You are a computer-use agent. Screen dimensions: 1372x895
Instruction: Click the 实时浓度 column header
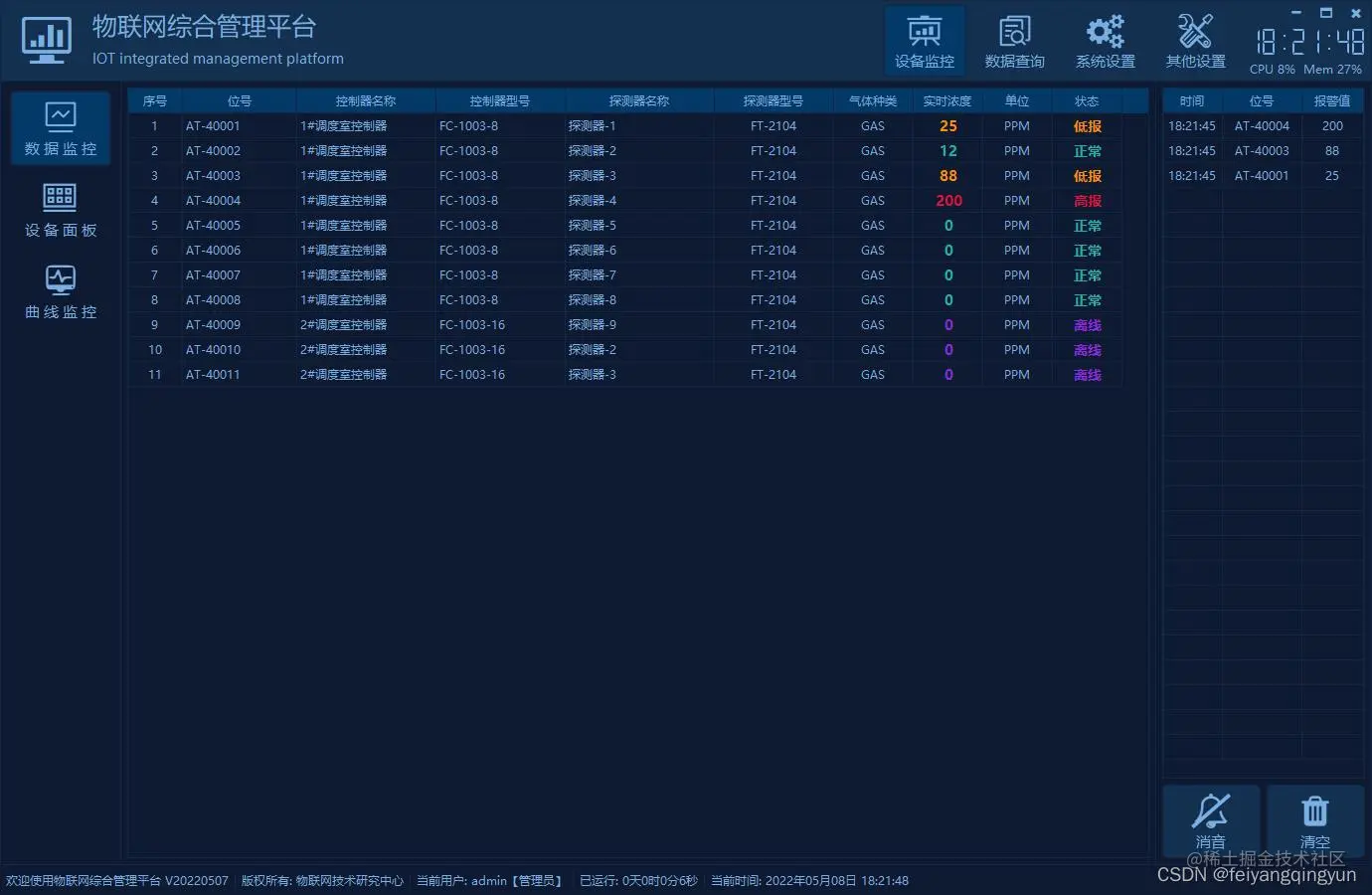click(x=947, y=101)
